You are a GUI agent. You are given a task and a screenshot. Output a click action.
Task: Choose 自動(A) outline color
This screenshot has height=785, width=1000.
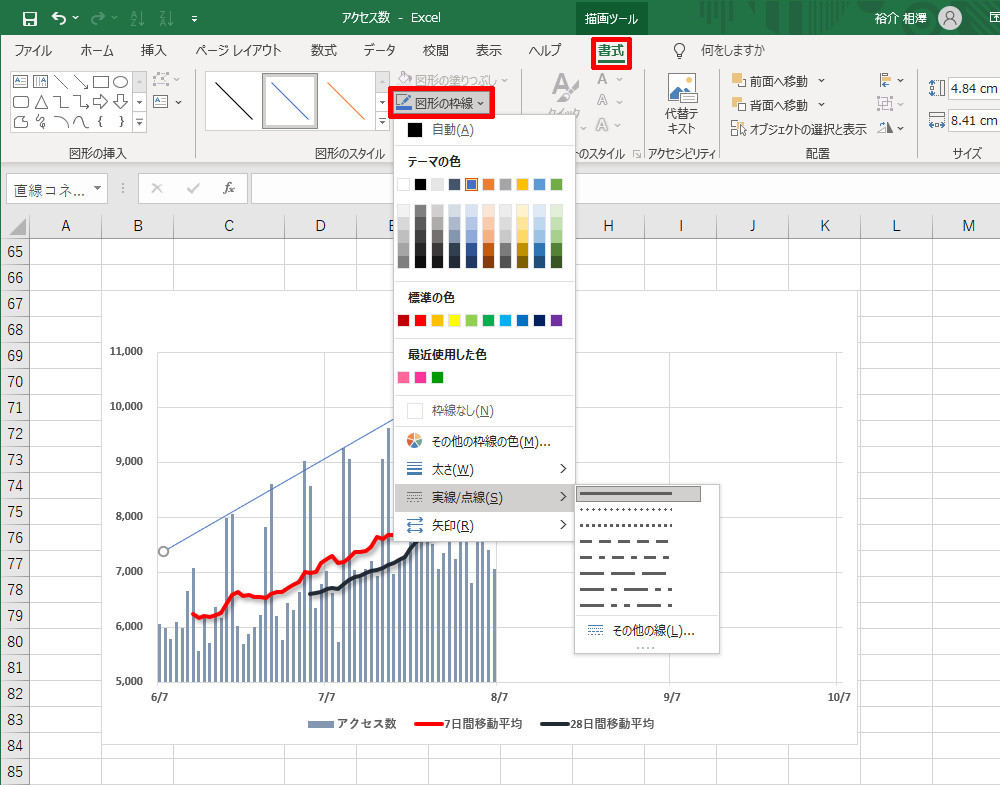(x=485, y=130)
